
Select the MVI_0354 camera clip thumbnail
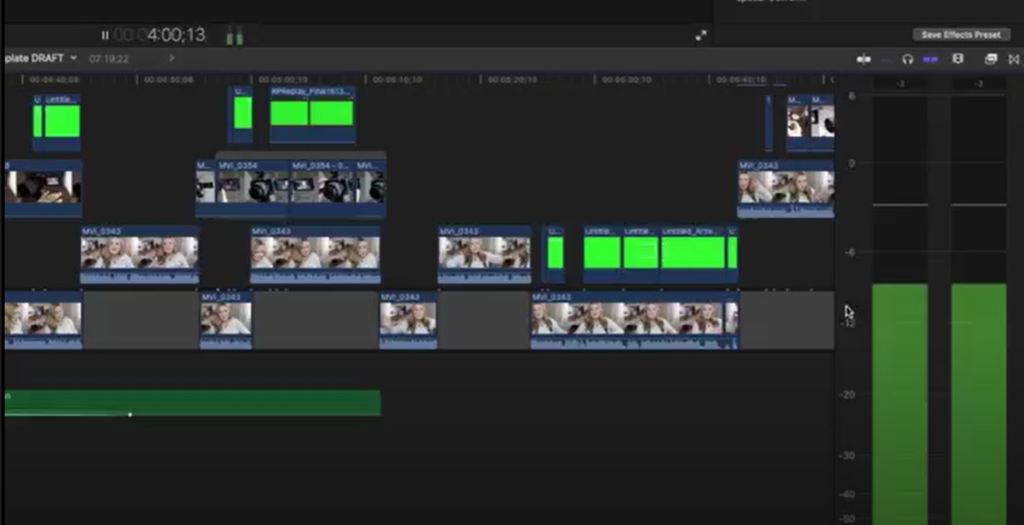pos(253,187)
